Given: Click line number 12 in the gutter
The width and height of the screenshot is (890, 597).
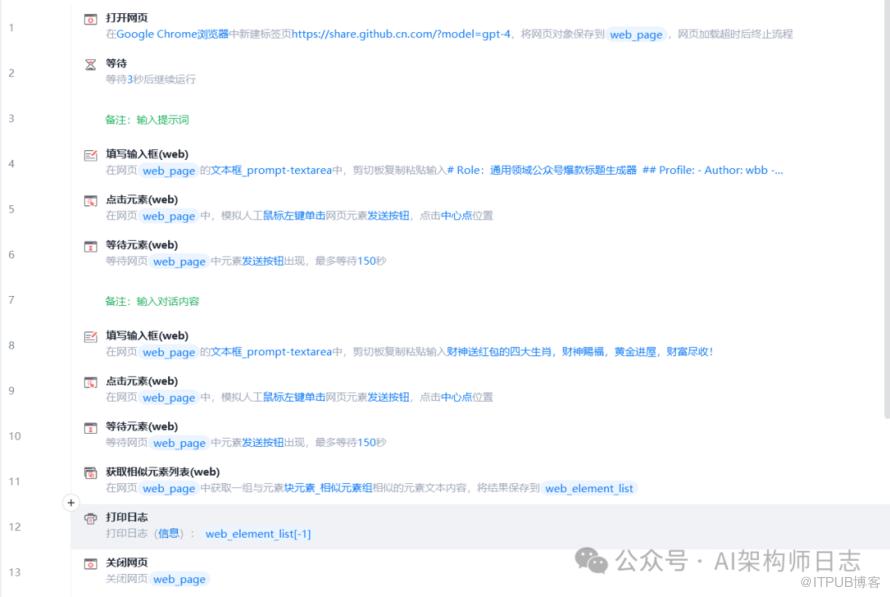Looking at the screenshot, I should (x=15, y=527).
